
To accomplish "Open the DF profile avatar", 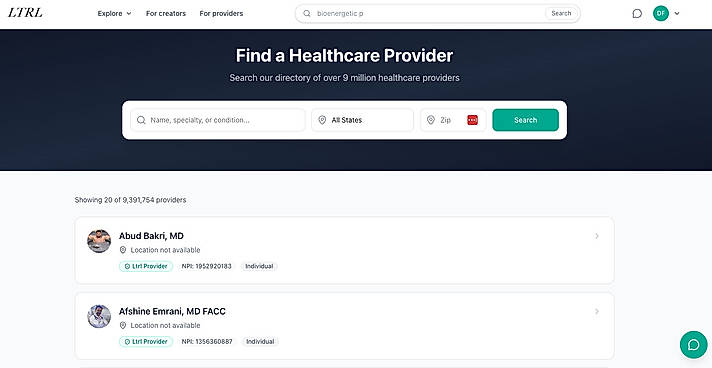I will click(661, 14).
